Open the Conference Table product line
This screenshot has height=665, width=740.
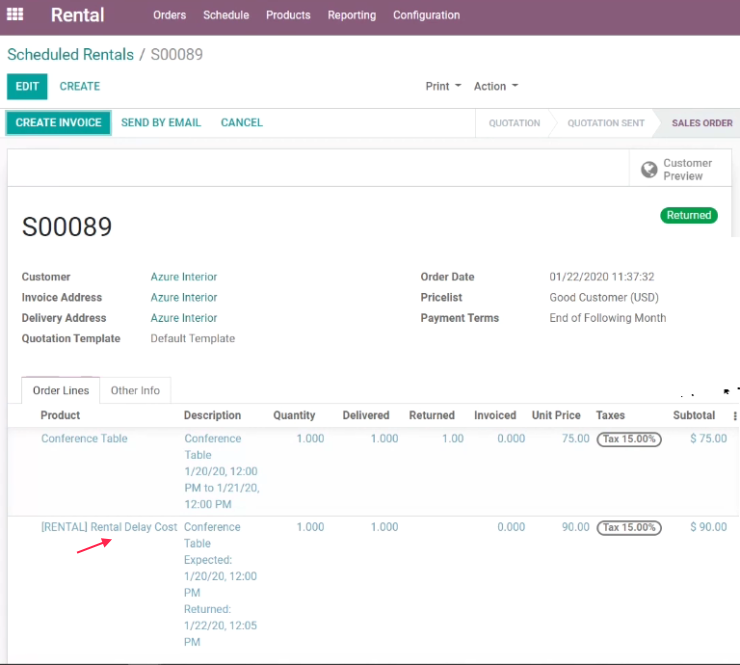84,439
